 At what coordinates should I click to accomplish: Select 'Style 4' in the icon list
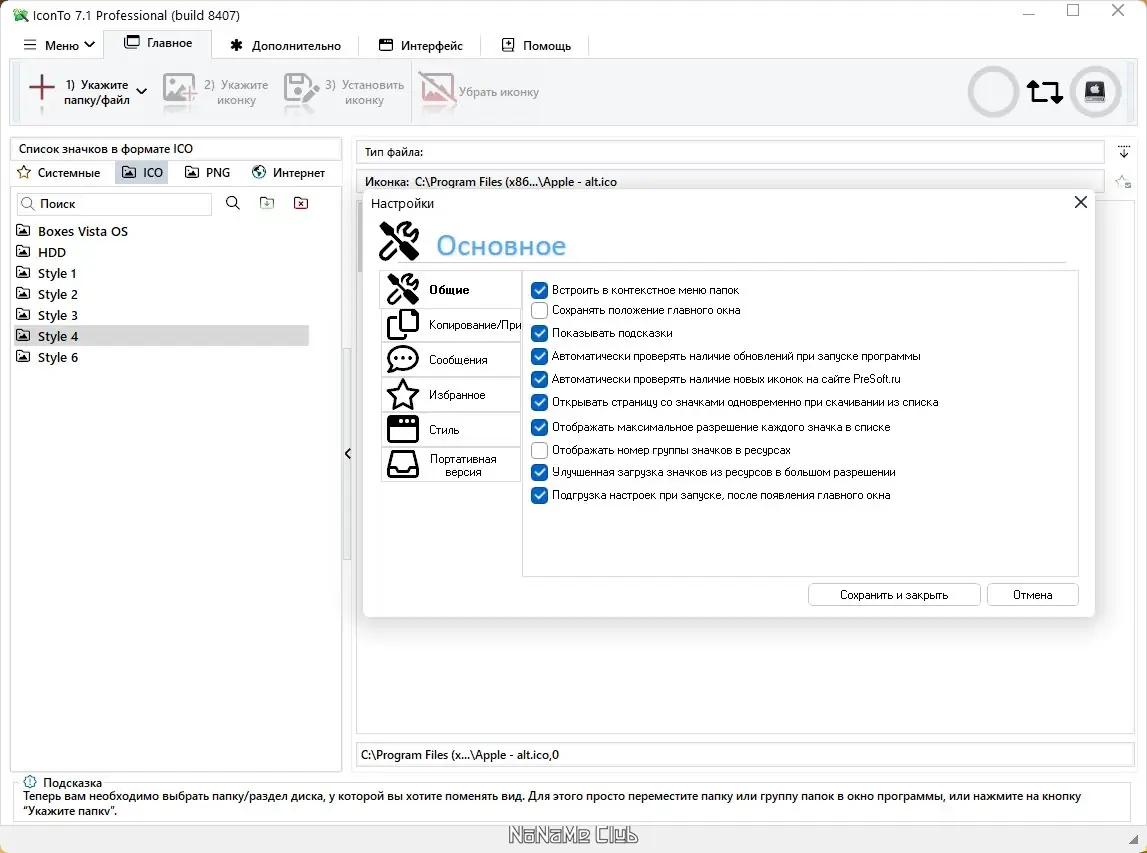(x=162, y=336)
